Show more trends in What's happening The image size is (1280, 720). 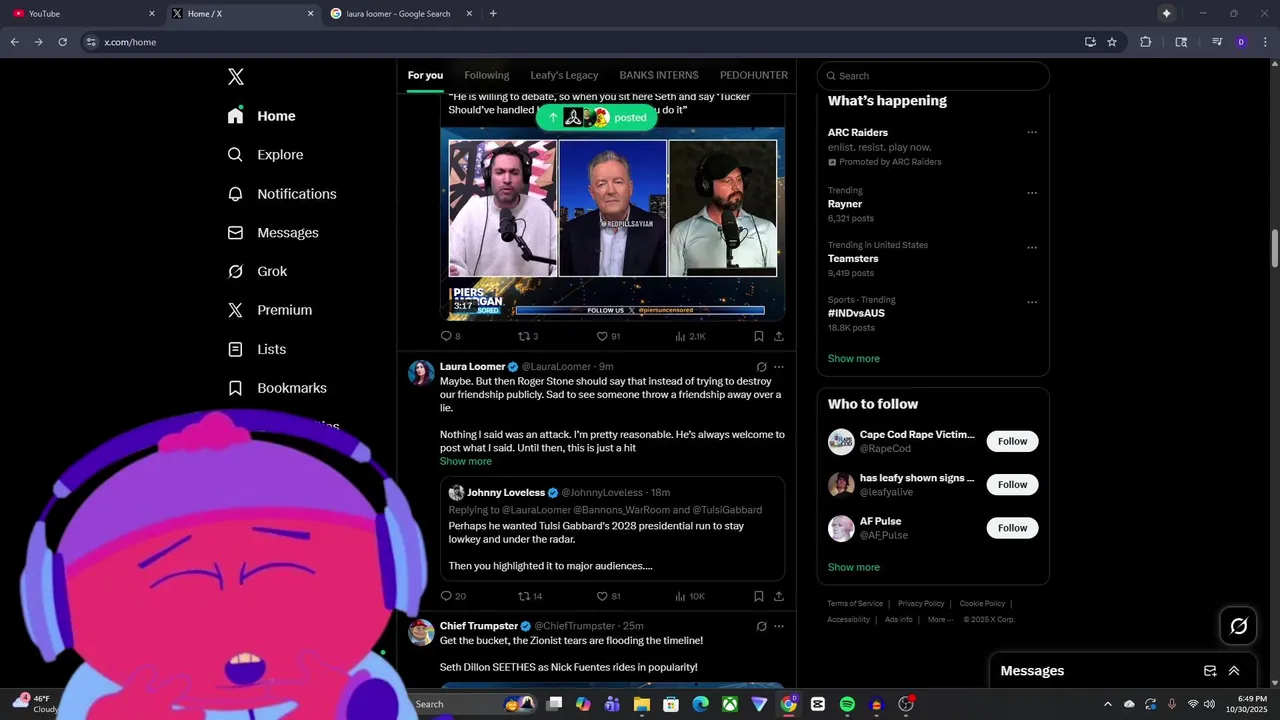tap(854, 358)
